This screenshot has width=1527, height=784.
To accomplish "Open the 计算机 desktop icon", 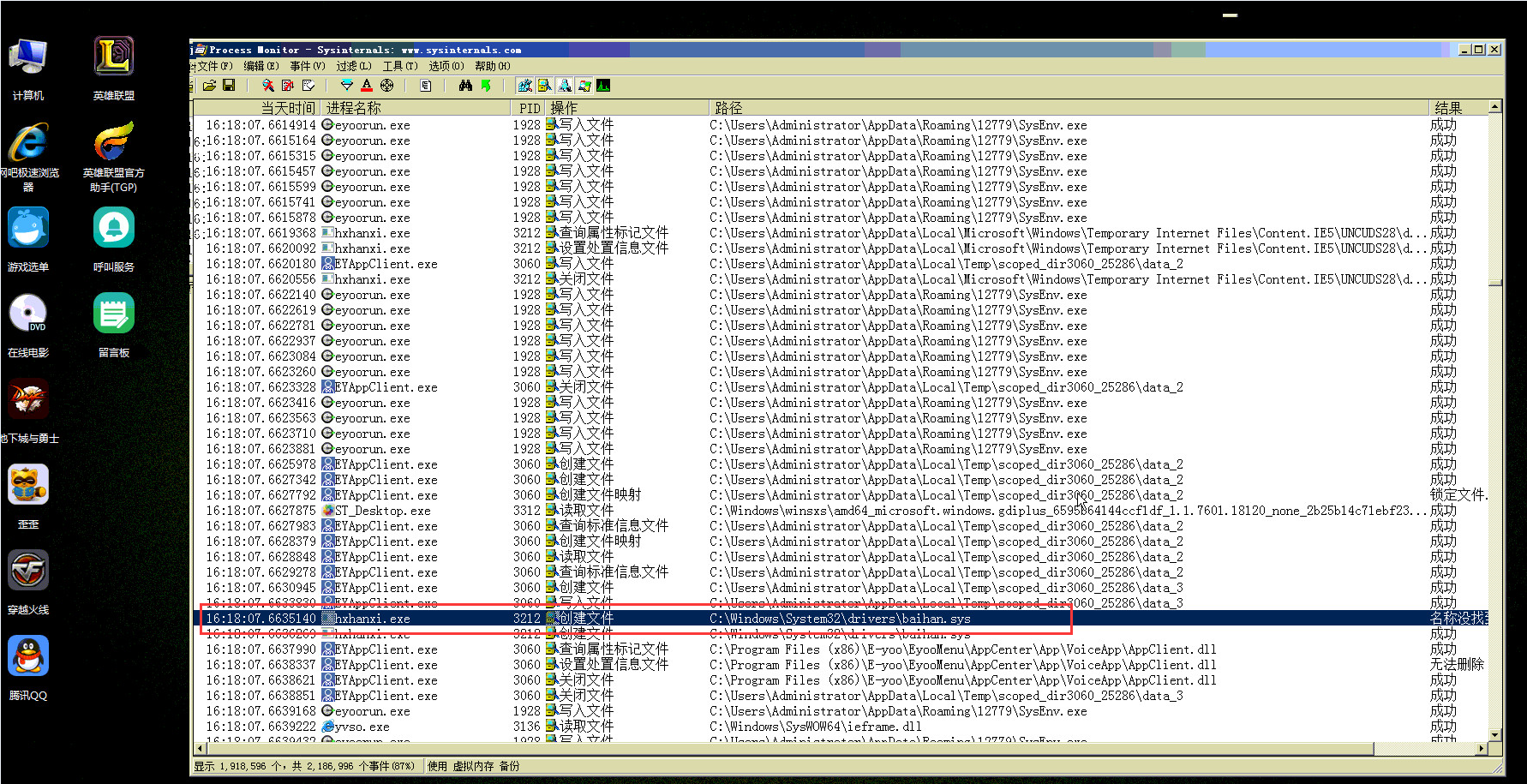I will (x=28, y=70).
